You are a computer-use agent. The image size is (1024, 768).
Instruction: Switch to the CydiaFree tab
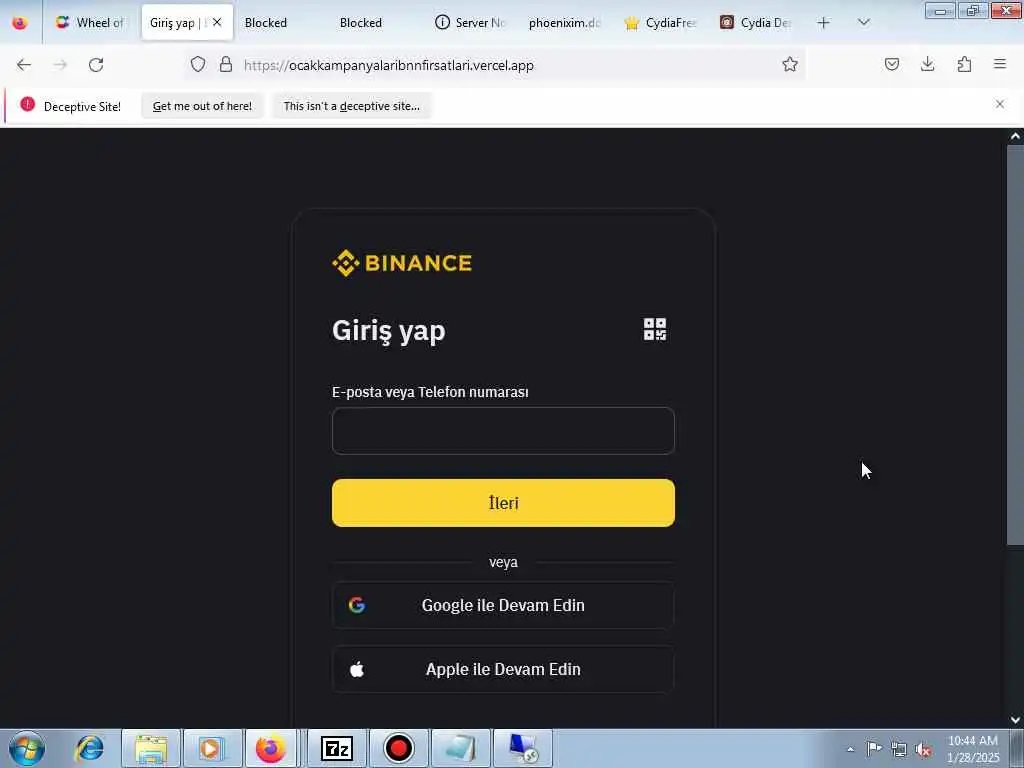pos(660,23)
